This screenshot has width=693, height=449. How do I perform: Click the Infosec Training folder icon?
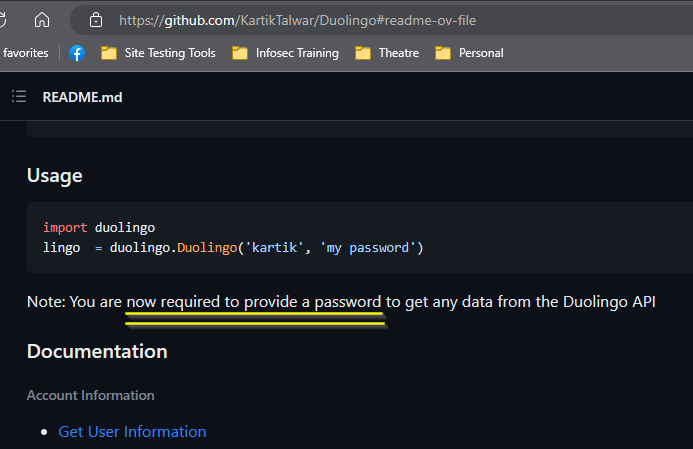pos(240,53)
